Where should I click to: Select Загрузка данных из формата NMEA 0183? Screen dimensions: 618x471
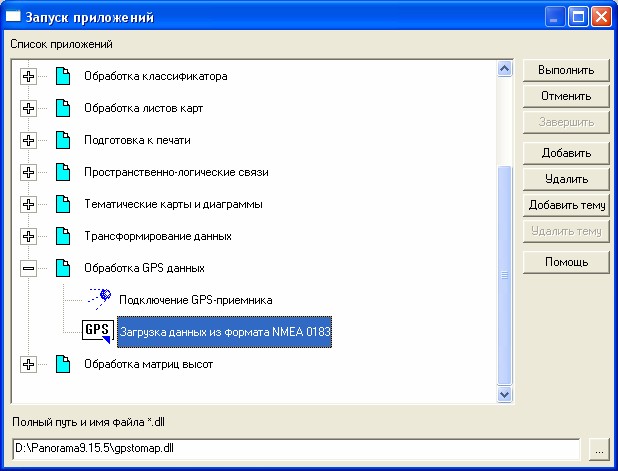coord(224,331)
